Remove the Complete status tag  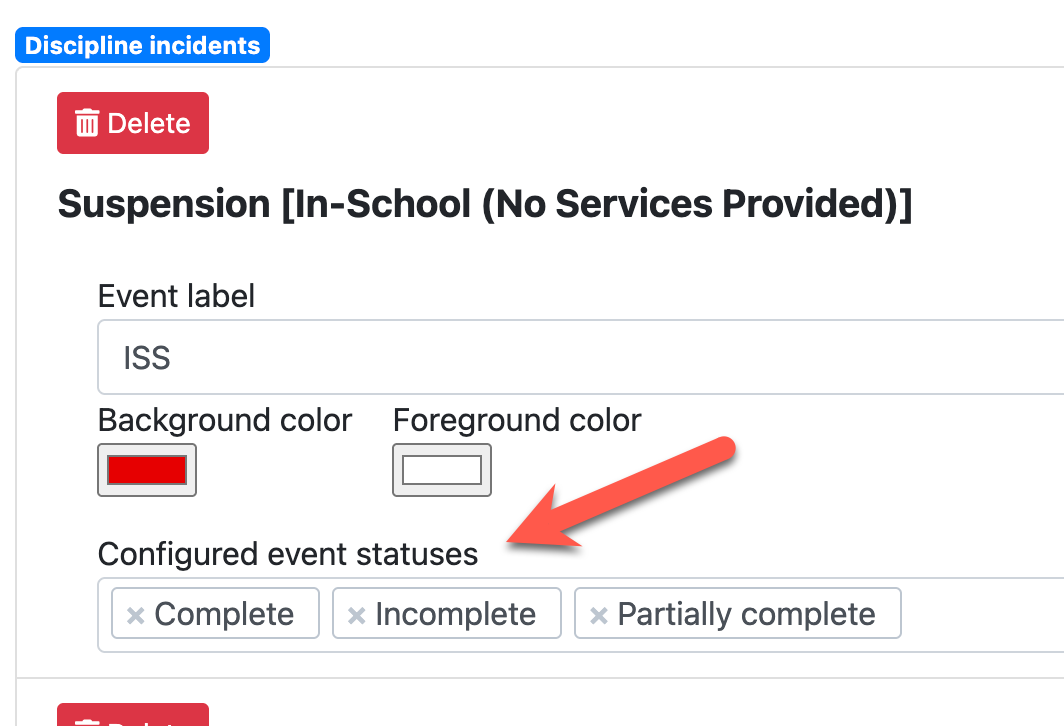[x=136, y=615]
